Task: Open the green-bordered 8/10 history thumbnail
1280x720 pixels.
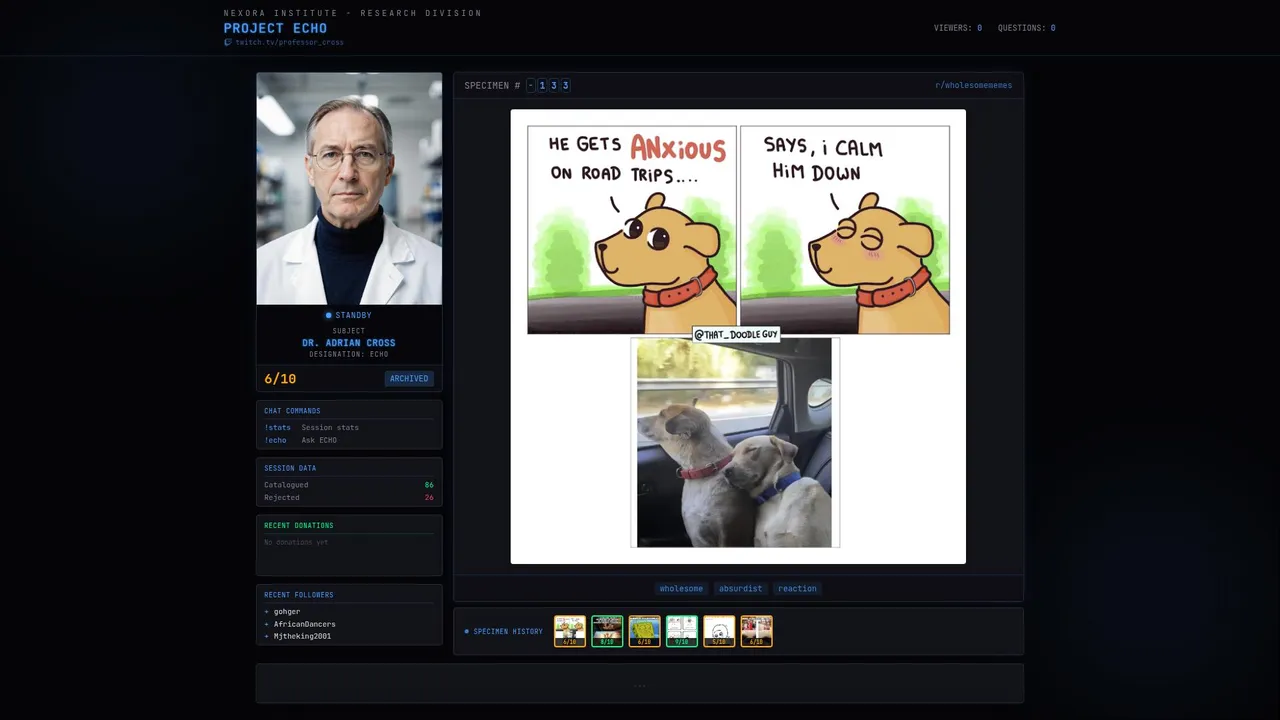Action: point(607,631)
